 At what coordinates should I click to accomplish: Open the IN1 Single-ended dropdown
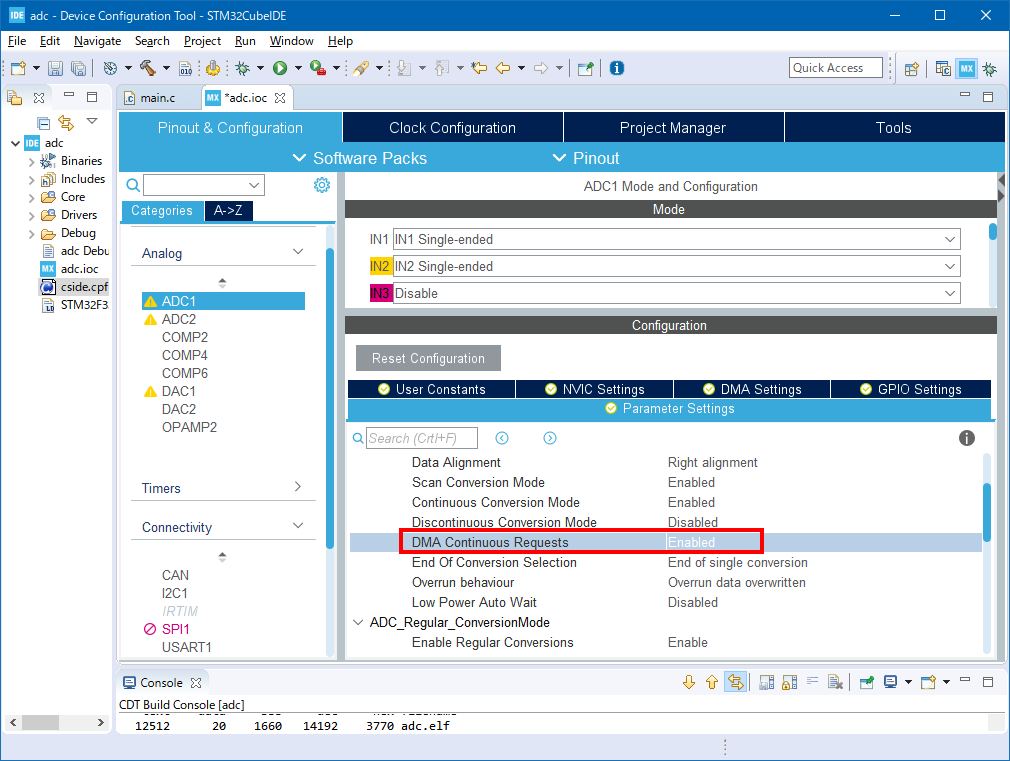[949, 239]
